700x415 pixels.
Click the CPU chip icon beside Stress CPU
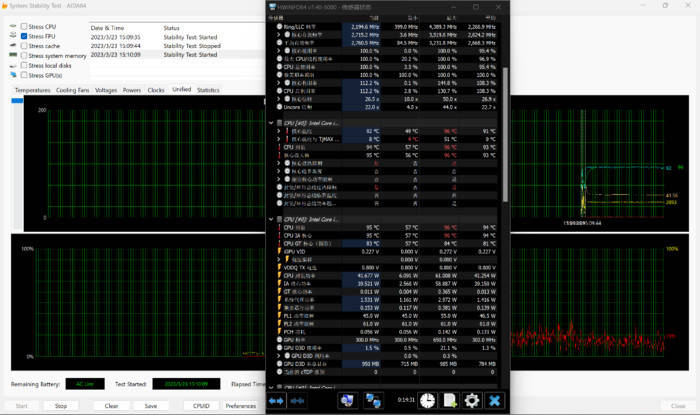click(x=13, y=26)
